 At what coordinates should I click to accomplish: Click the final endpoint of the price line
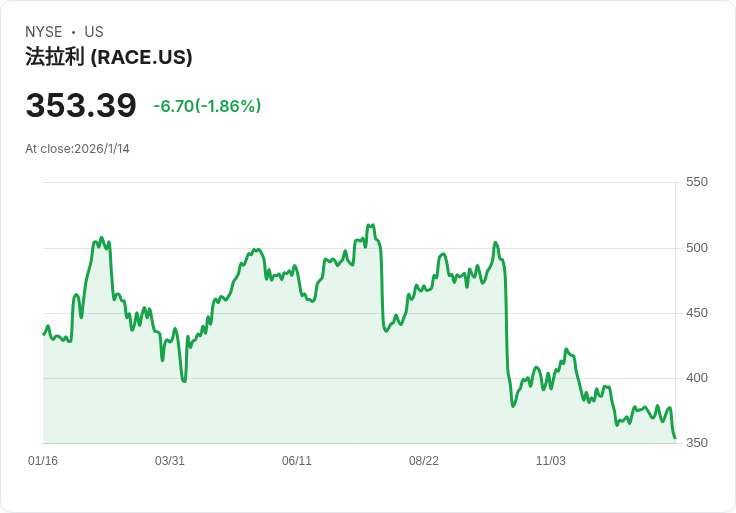tap(675, 437)
